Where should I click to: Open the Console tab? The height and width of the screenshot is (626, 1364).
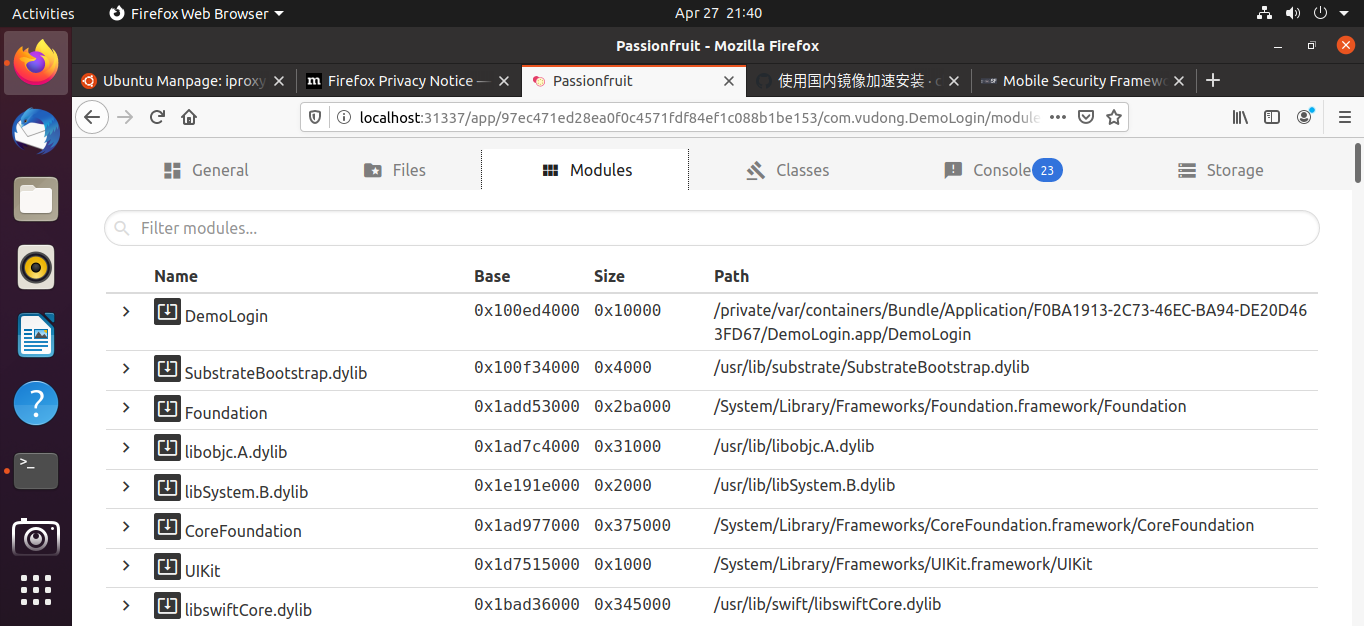point(1002,170)
